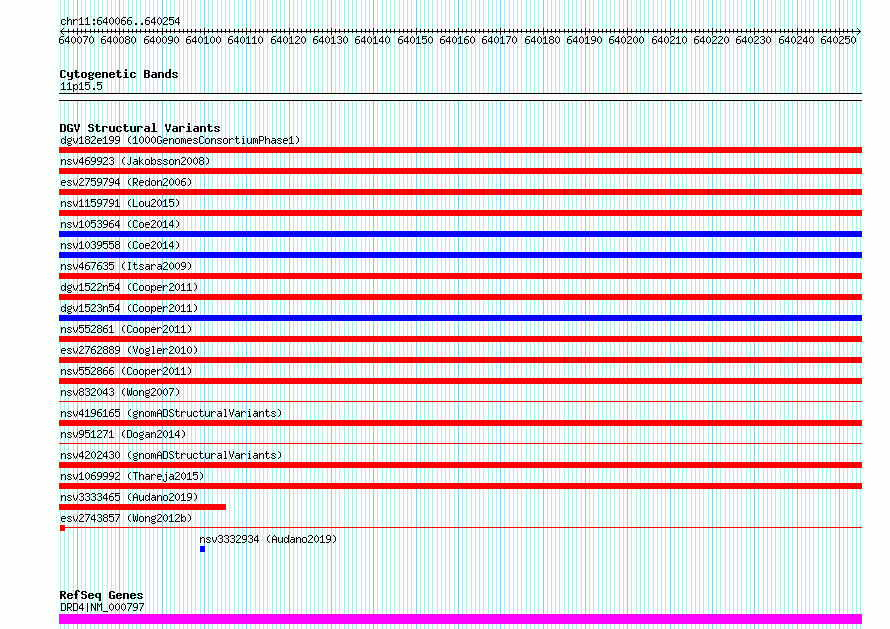Click thin red line under nsv832043
890x629 pixels.
point(460,401)
